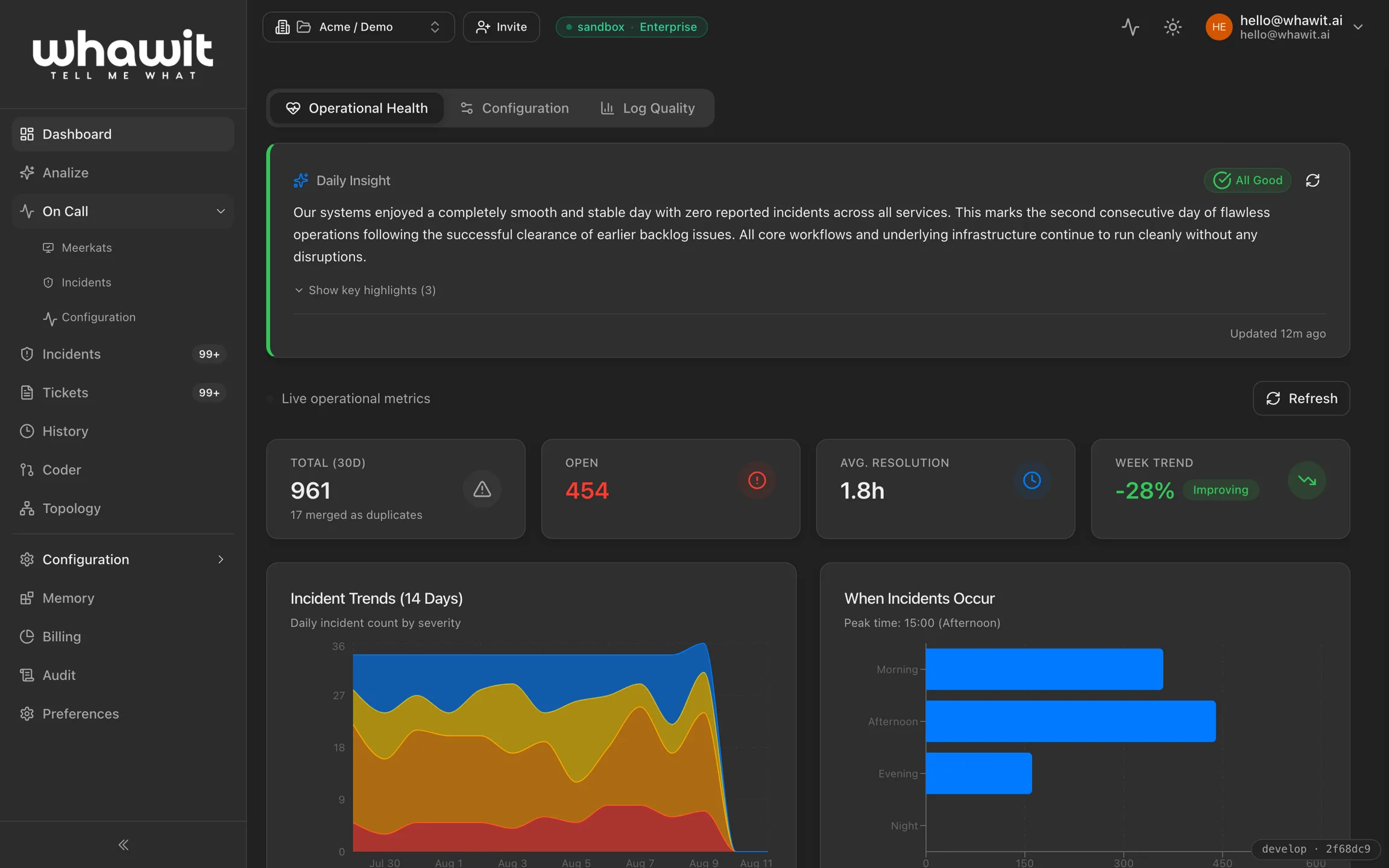Click the History clock icon
The width and height of the screenshot is (1389, 868).
coord(27,431)
